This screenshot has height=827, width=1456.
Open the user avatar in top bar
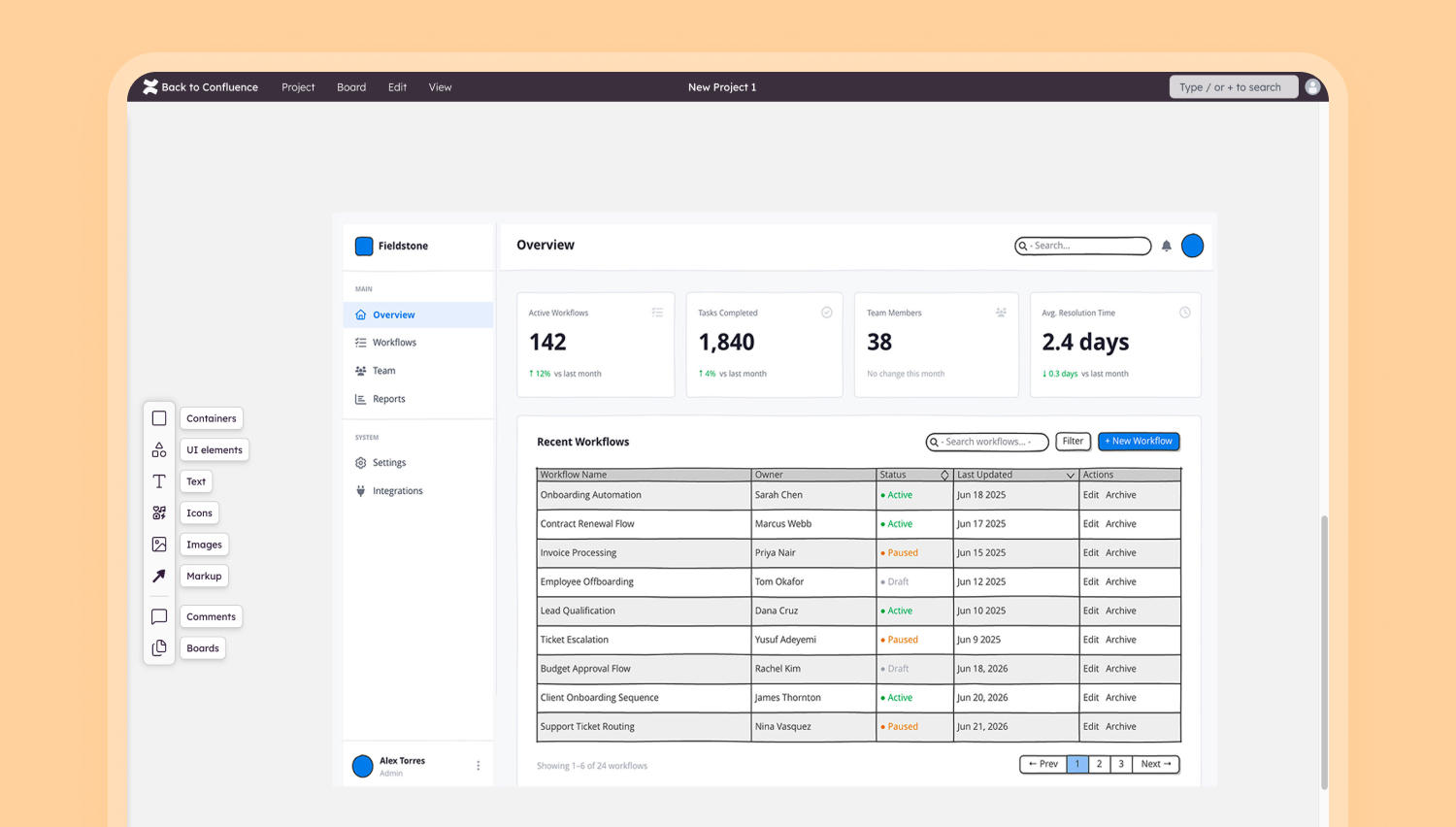1312,86
